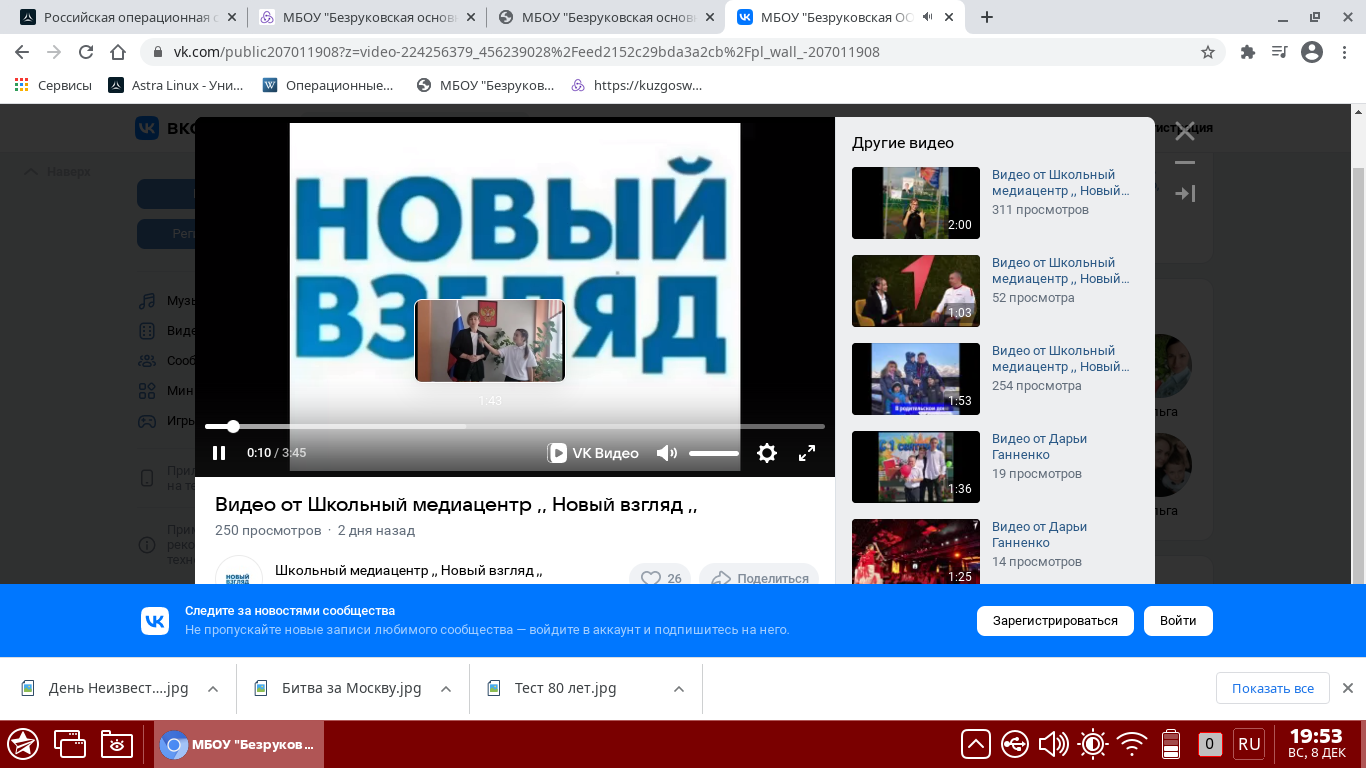Minimize the video player overlay
This screenshot has height=768, width=1366.
[1185, 162]
